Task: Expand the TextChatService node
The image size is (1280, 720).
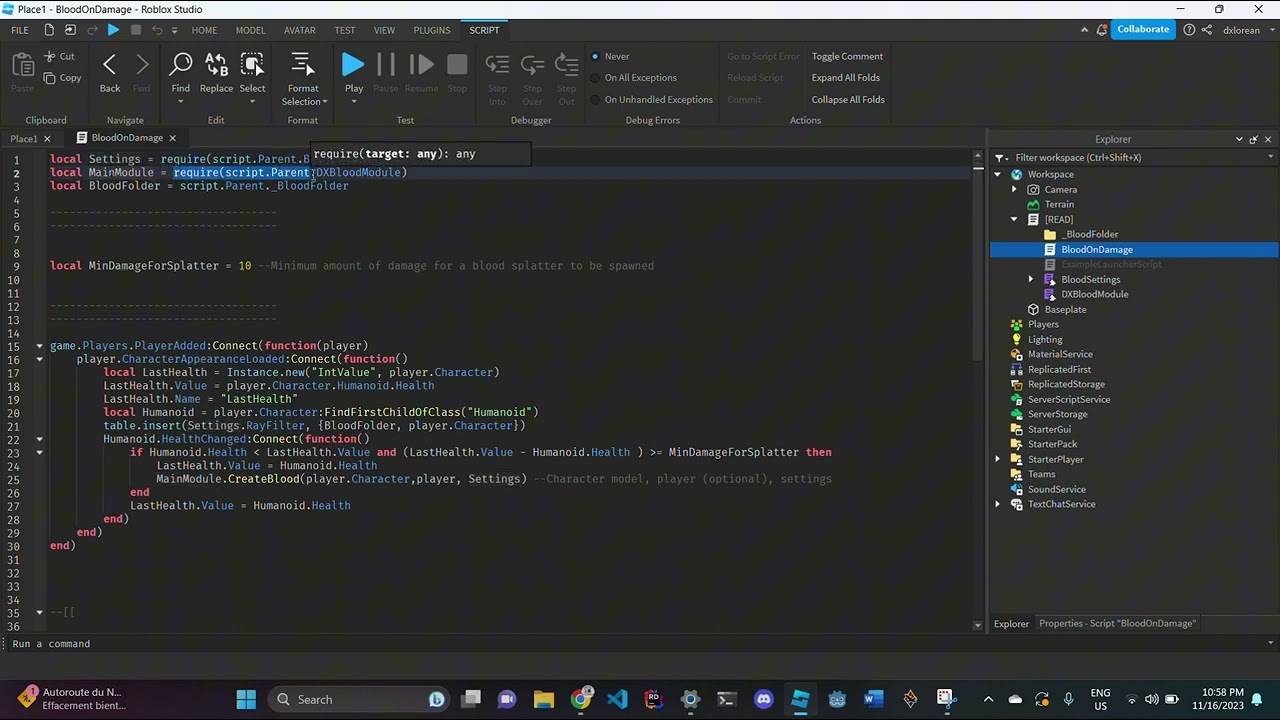Action: tap(998, 504)
